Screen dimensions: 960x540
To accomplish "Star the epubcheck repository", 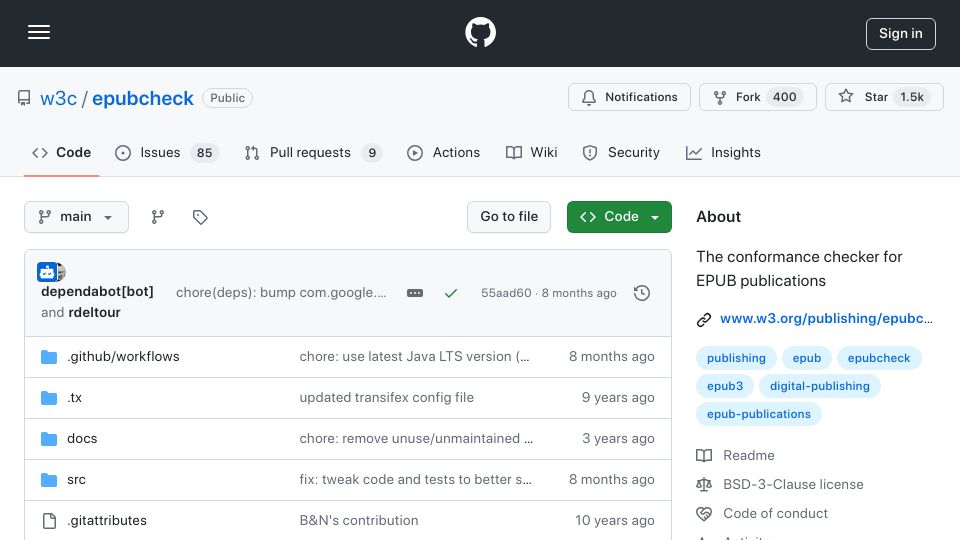I will click(x=883, y=97).
